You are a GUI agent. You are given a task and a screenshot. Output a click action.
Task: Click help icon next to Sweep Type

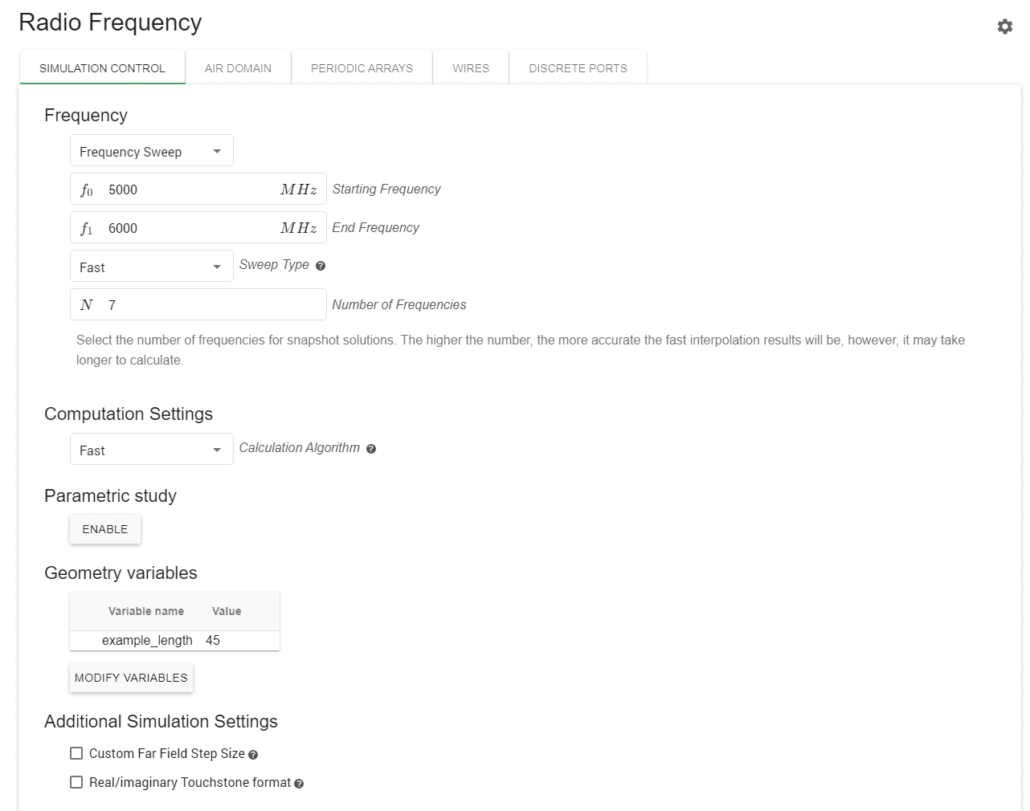pyautogui.click(x=321, y=266)
